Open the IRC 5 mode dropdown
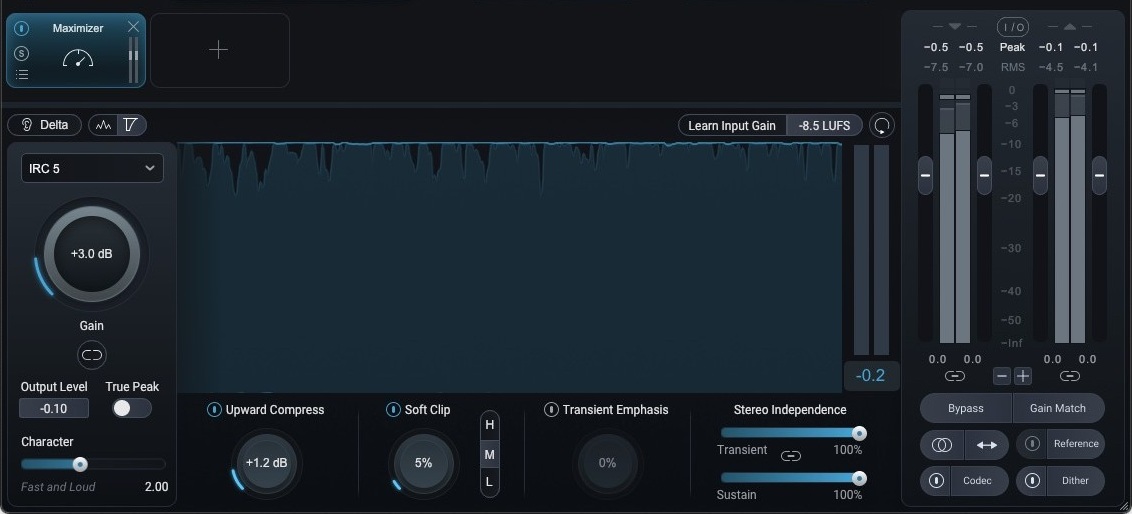This screenshot has width=1132, height=514. tap(92, 168)
